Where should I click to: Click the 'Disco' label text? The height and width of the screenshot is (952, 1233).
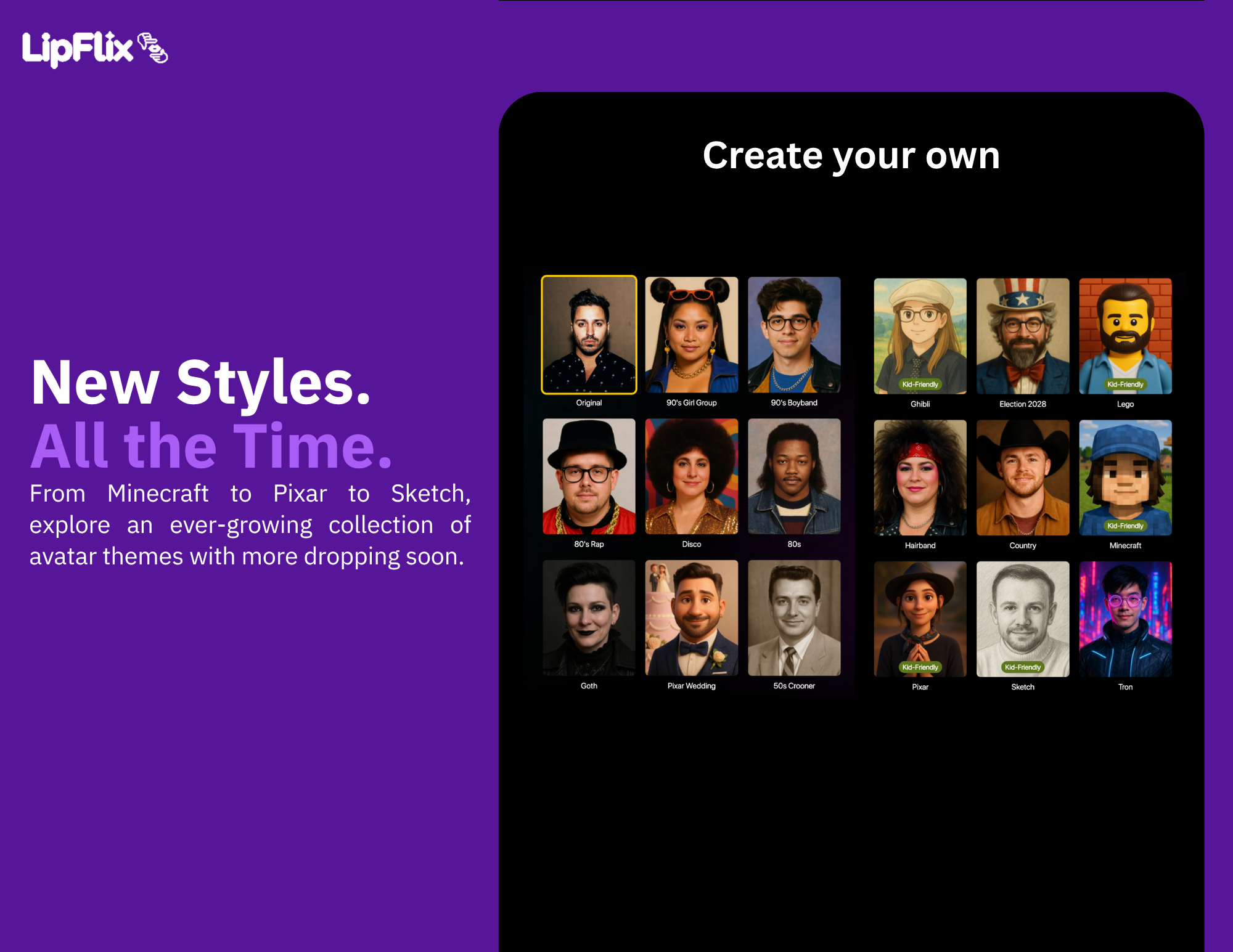[691, 545]
